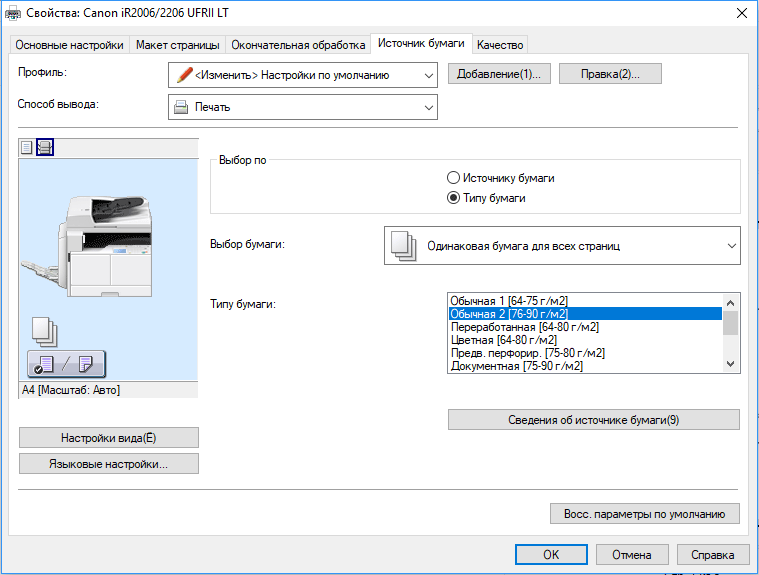The height and width of the screenshot is (575, 759).
Task: Open 'Справка' help button
Action: tap(713, 554)
